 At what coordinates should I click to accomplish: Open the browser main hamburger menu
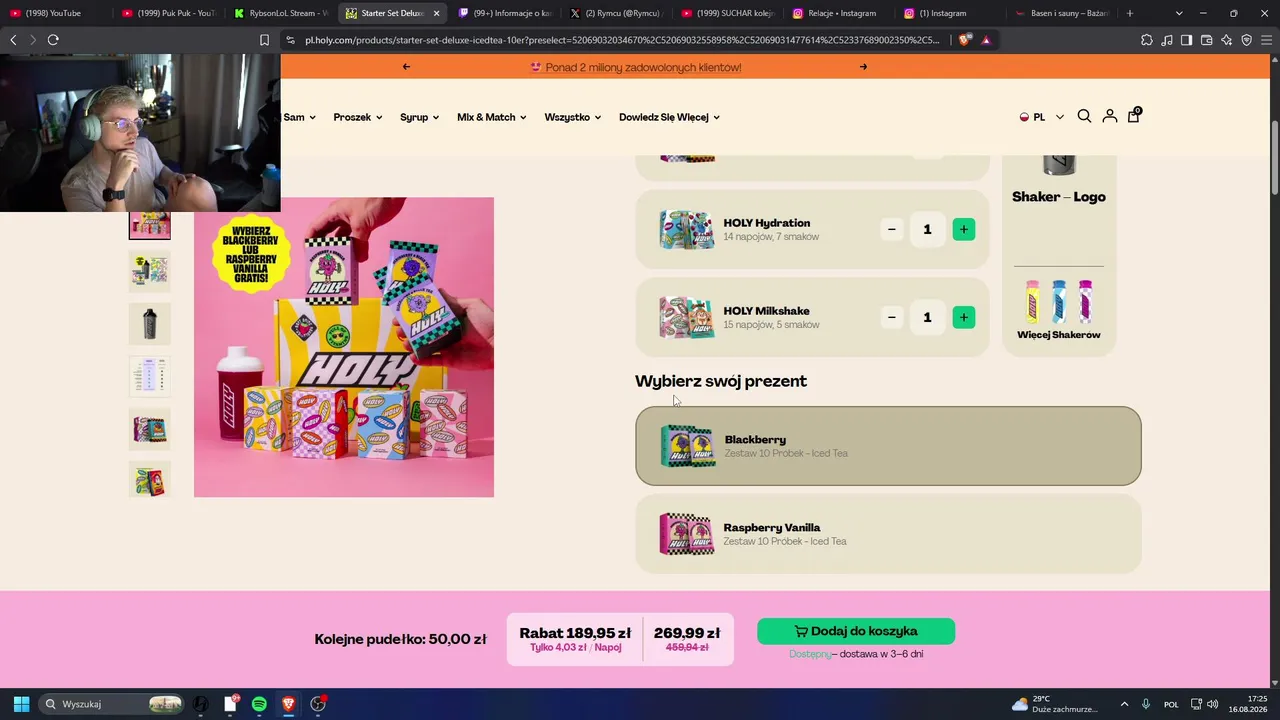pyautogui.click(x=1266, y=40)
